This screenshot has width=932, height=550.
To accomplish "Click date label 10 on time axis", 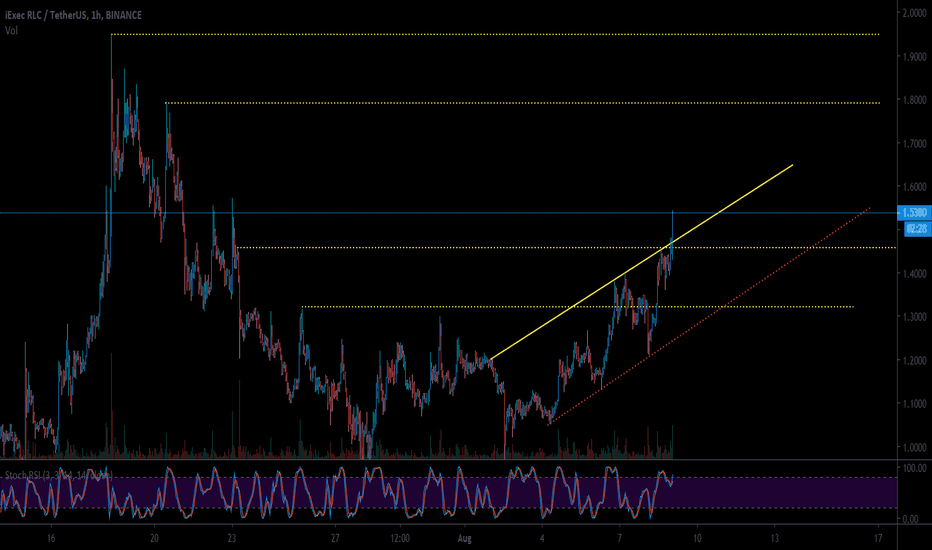I will (x=697, y=539).
